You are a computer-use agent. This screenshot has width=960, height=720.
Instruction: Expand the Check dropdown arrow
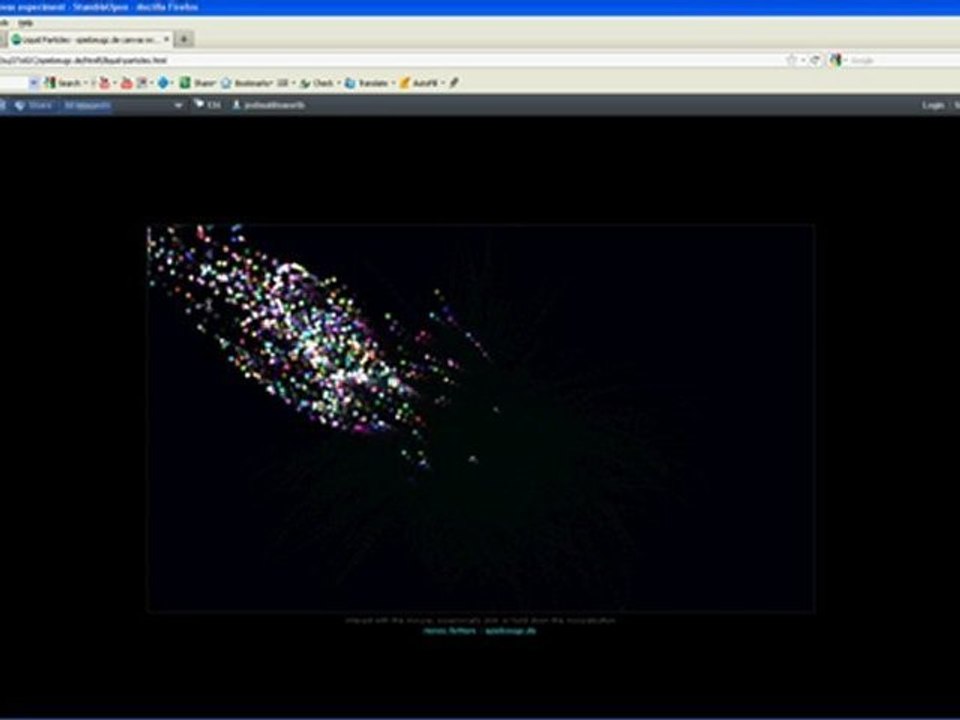(339, 83)
